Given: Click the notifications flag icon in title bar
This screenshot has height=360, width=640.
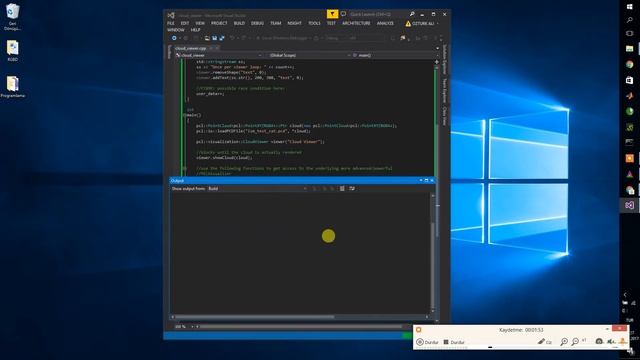Looking at the screenshot, I should (332, 14).
